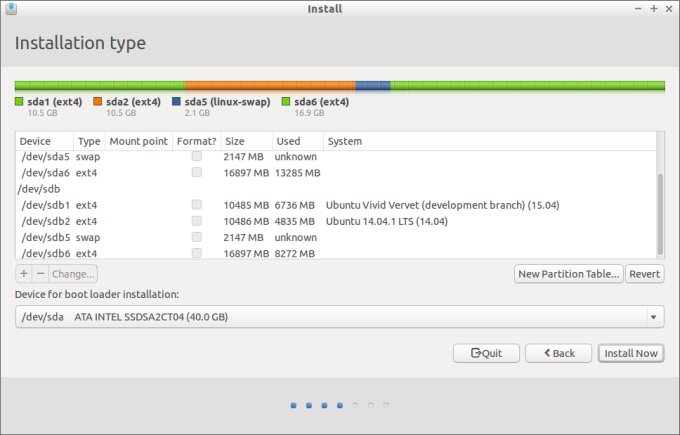Click the sda1 green legend square
Screen dimensions: 680x435
point(19,101)
